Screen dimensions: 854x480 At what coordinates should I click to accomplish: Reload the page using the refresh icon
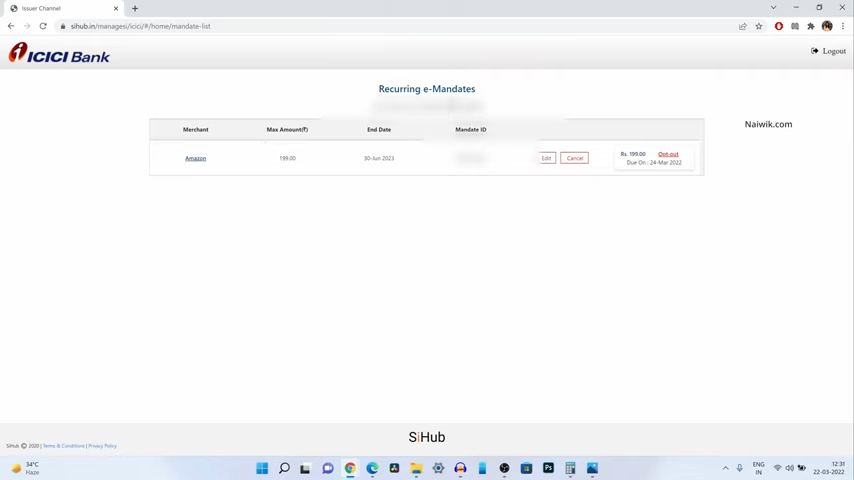pos(43,26)
